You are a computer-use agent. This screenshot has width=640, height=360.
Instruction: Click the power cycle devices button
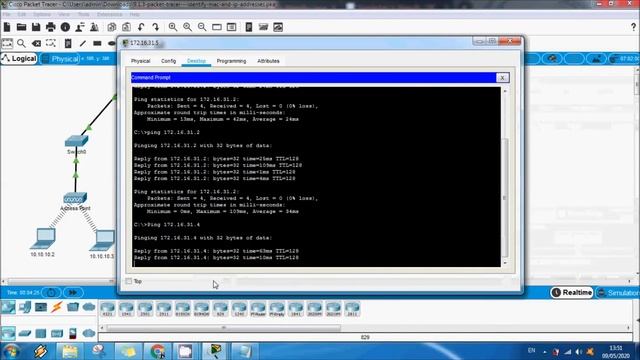[x=51, y=293]
